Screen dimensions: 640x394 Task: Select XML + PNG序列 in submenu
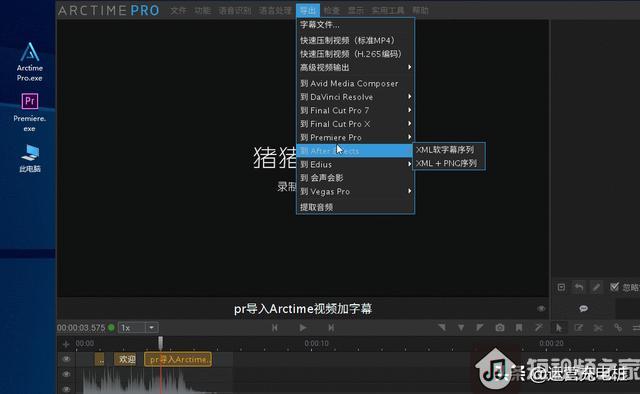point(449,163)
